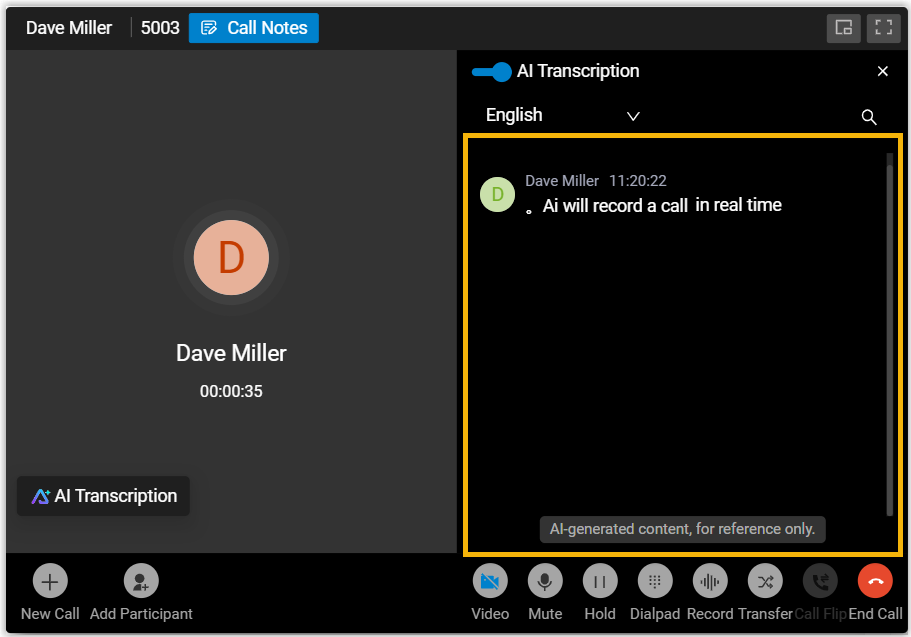This screenshot has height=637, width=911.
Task: Click the End Call button
Action: tap(875, 582)
